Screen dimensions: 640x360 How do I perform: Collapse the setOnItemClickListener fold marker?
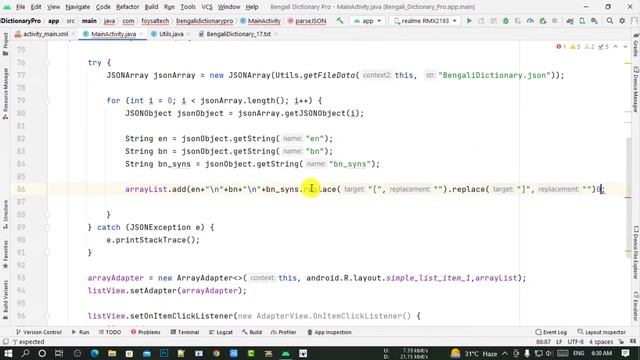click(x=47, y=316)
